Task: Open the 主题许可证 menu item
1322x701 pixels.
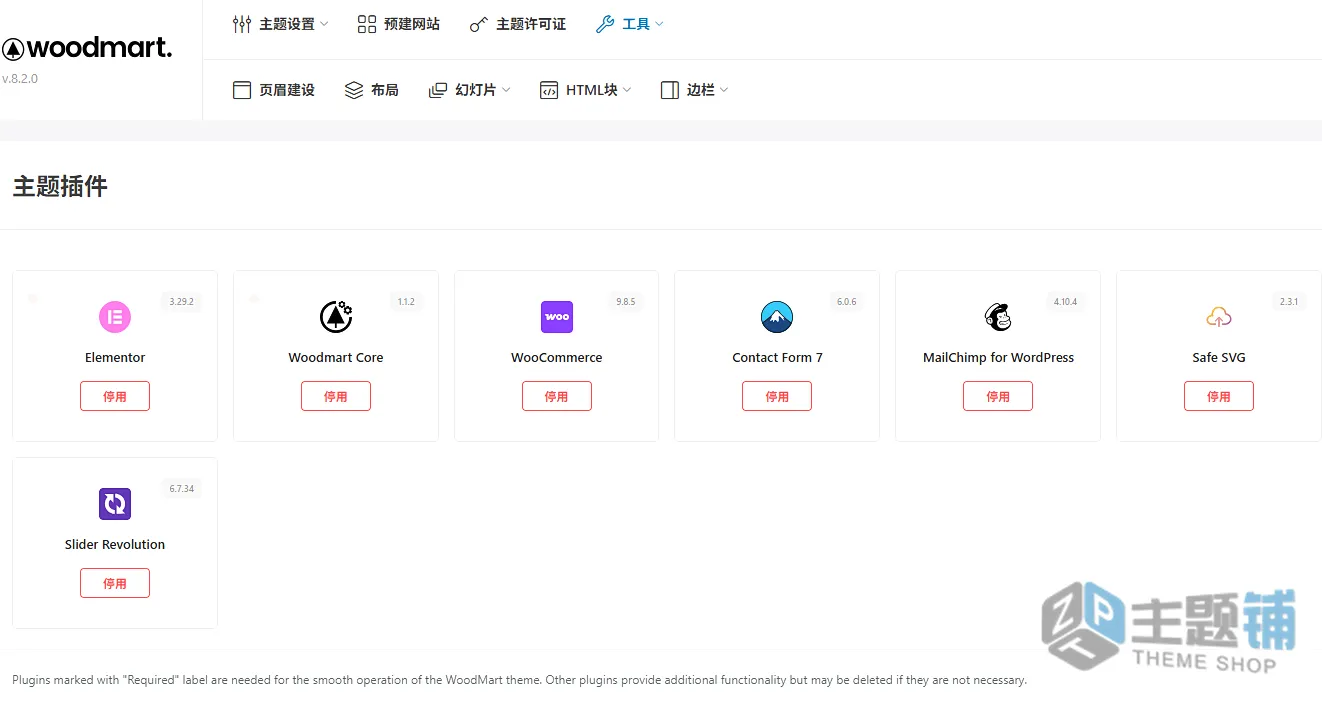Action: tap(531, 24)
